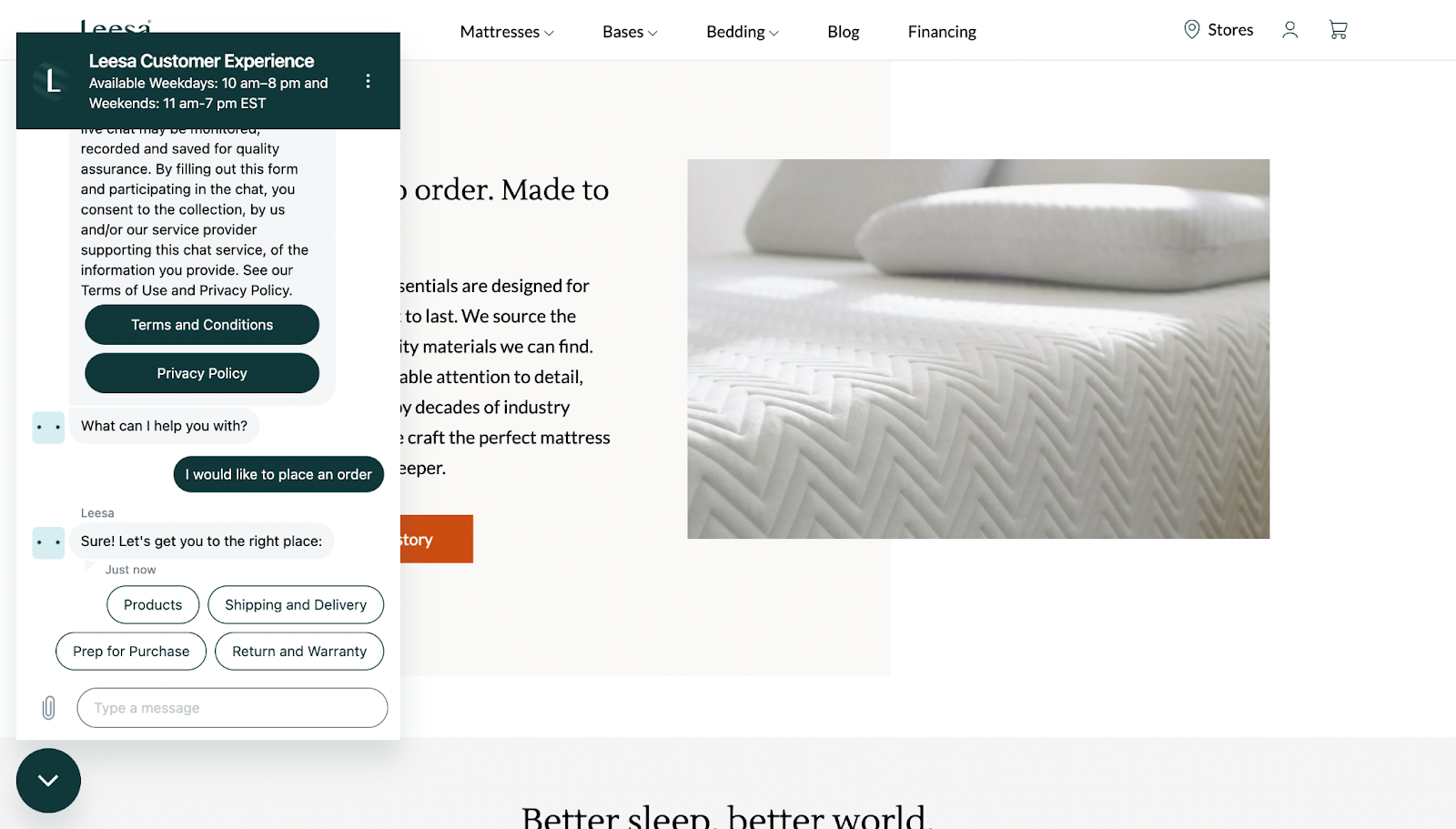Select the Return and Warranty option
1456x829 pixels.
click(299, 652)
